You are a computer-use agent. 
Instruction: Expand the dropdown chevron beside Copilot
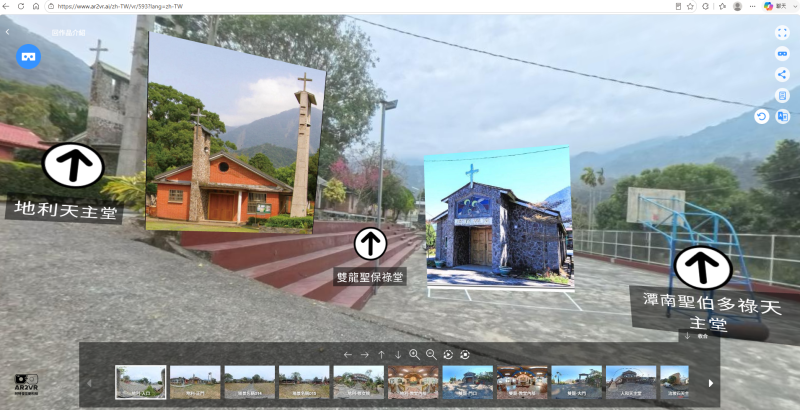(795, 6)
